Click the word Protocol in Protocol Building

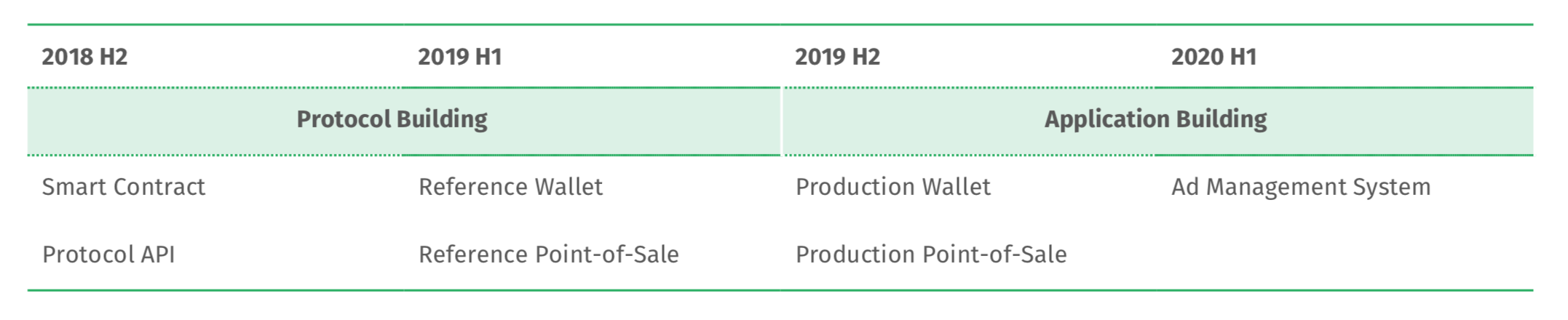[x=344, y=119]
